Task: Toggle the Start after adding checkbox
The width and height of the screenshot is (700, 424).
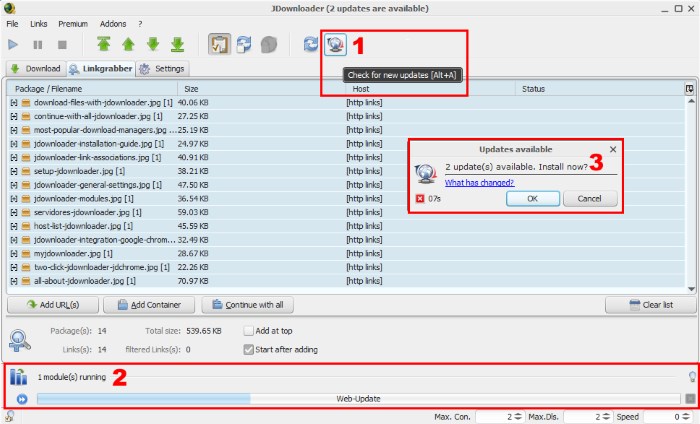Action: pos(249,350)
